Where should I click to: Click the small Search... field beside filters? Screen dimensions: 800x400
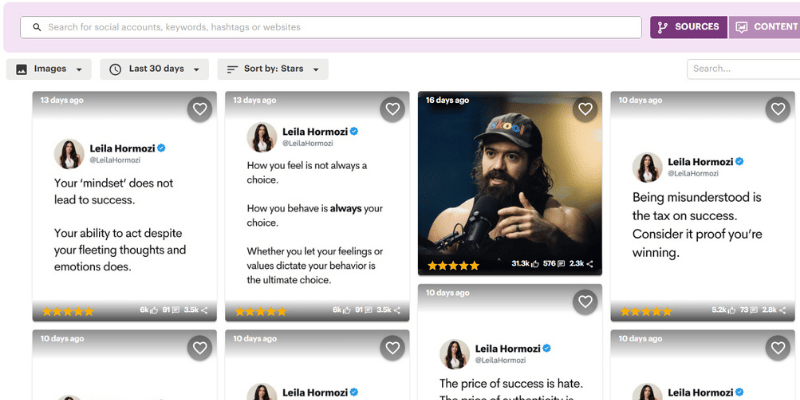(x=743, y=69)
